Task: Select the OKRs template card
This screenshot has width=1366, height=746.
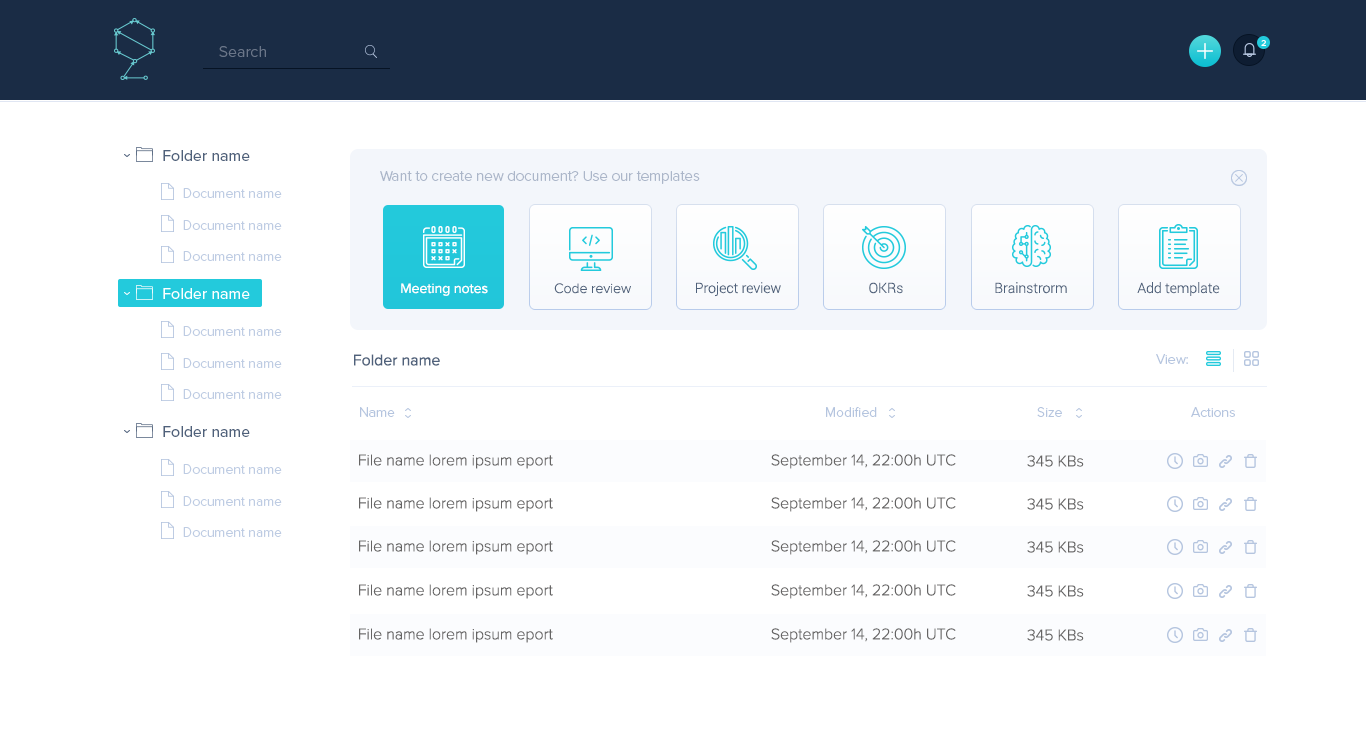Action: [885, 257]
